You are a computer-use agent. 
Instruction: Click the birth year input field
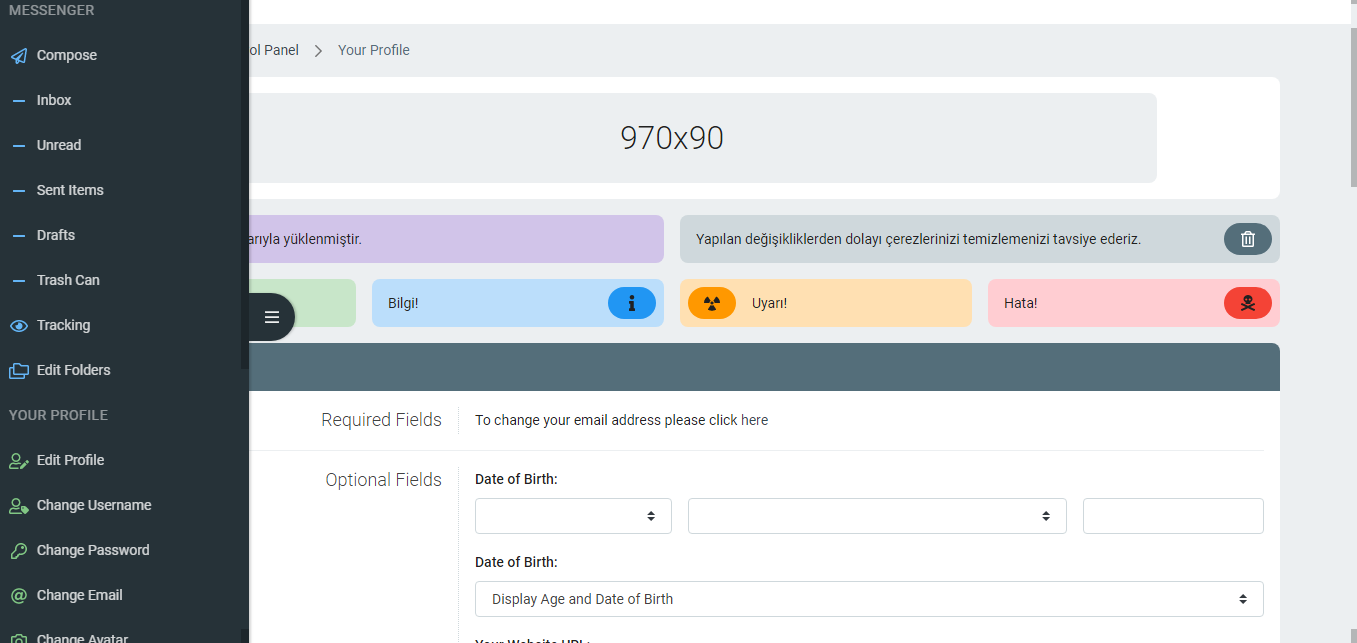tap(1172, 516)
